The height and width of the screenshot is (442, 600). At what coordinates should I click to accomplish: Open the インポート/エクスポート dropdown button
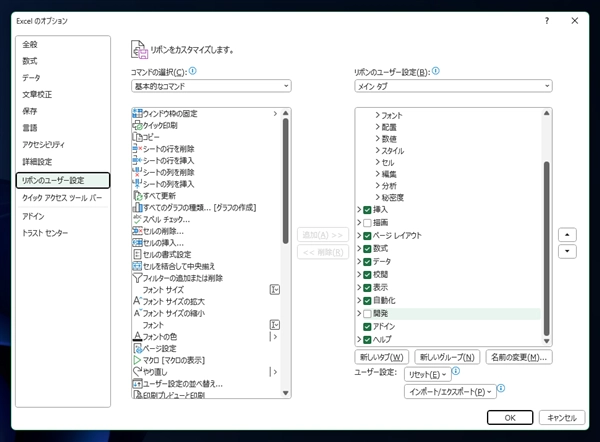(450, 392)
